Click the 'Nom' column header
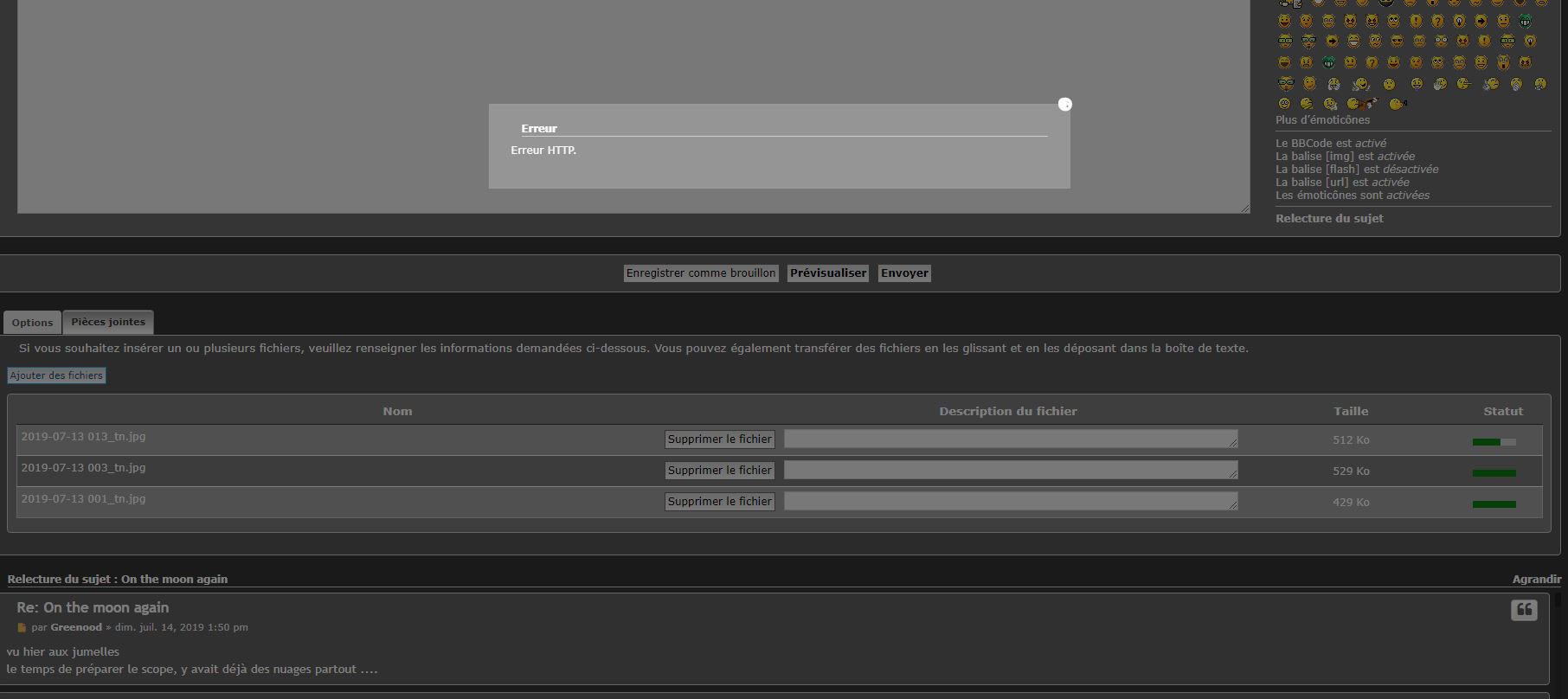This screenshot has width=1568, height=699. coord(397,412)
